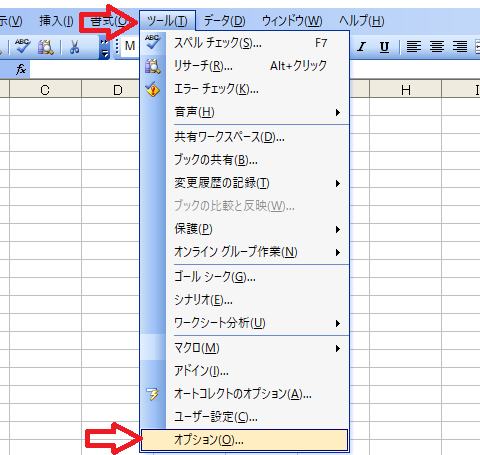Screen dimensions: 480x455
Task: Open the ヘルプ(H) menu
Action: tap(362, 21)
